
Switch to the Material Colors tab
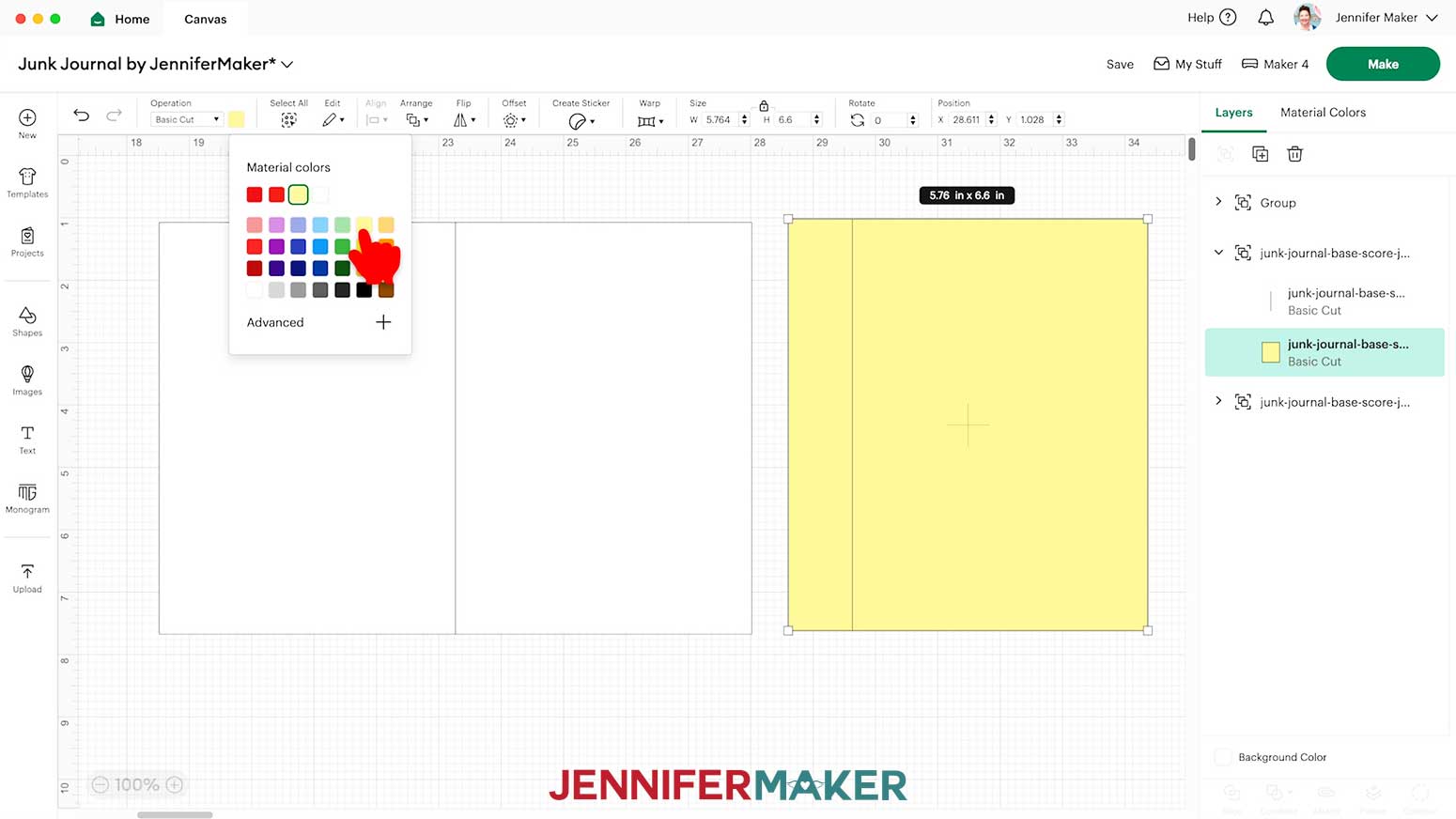tap(1323, 113)
